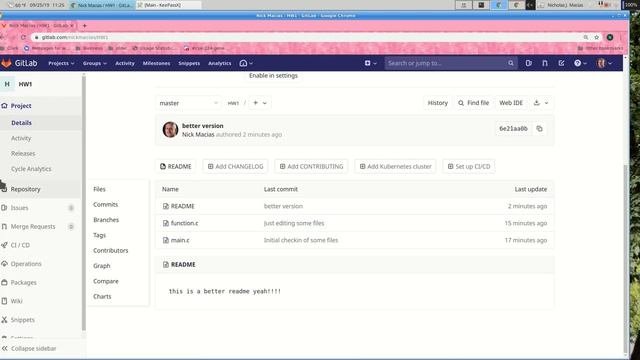
Task: Open Operations in the sidebar
Action: 41,264
